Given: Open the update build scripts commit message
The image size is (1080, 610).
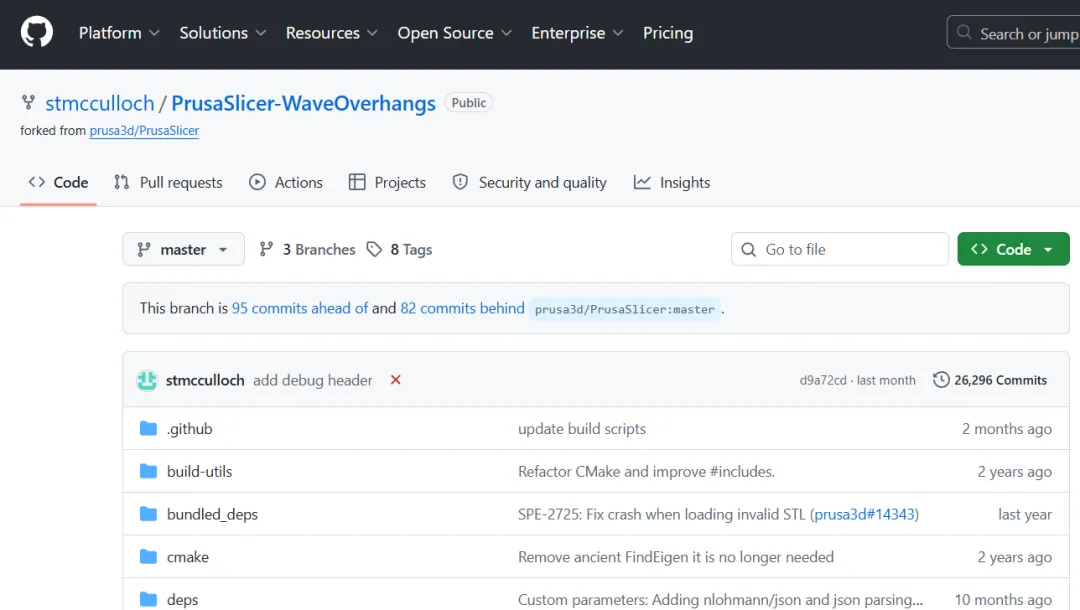Looking at the screenshot, I should [x=582, y=429].
